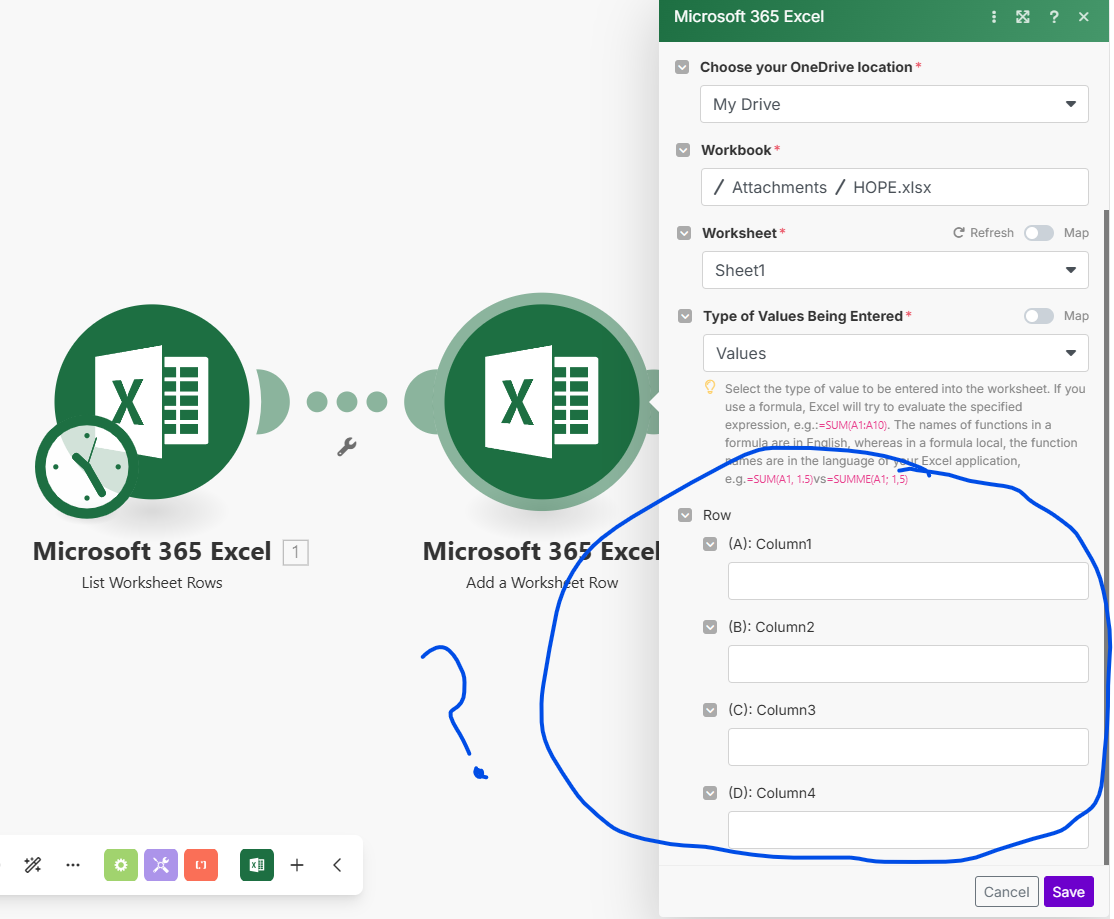
Task: Click the lightbulb hint icon
Action: coord(710,387)
